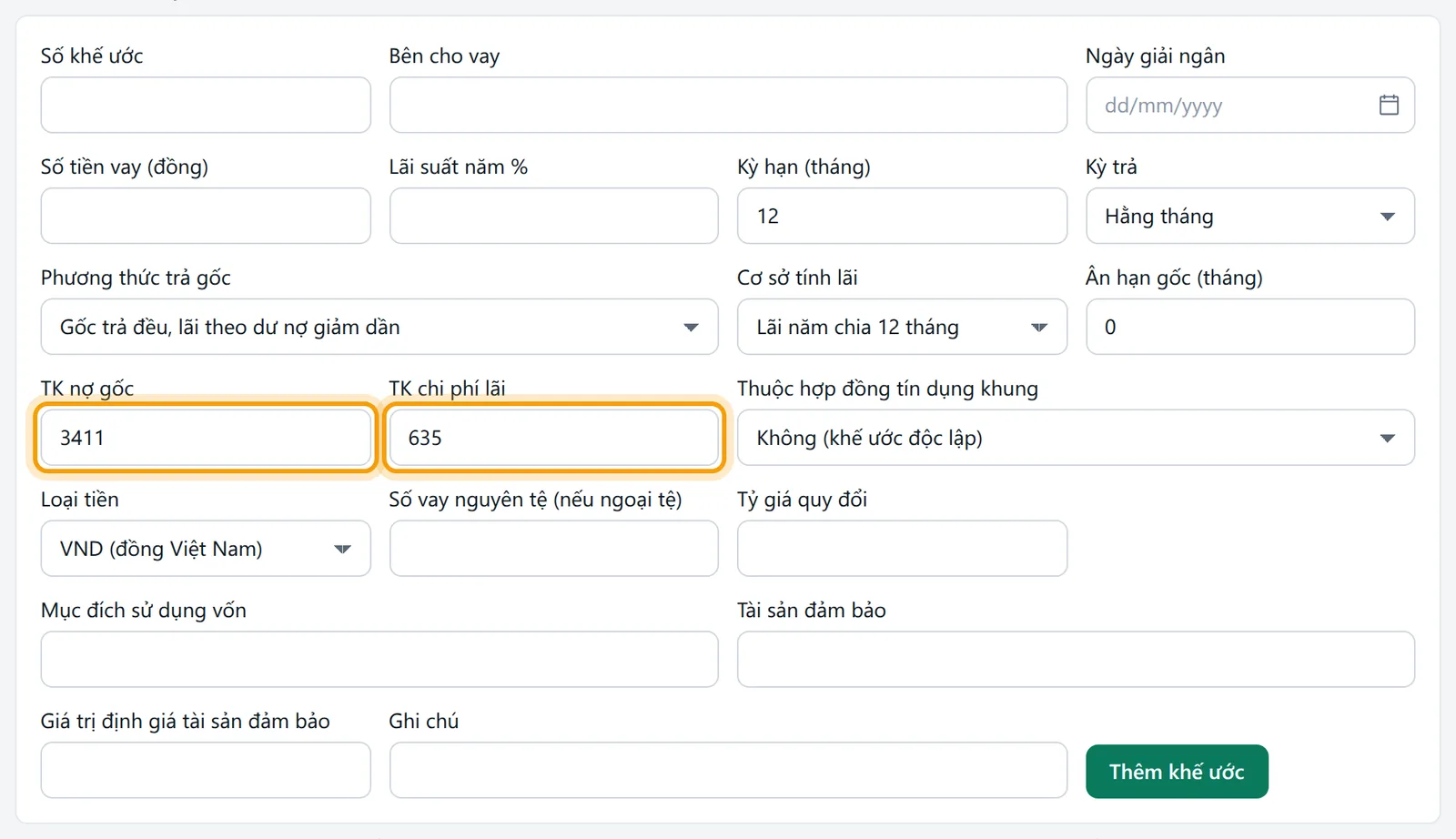Select the Ngày giải ngân date input
Screen dimensions: 1456x839
click(x=1250, y=105)
